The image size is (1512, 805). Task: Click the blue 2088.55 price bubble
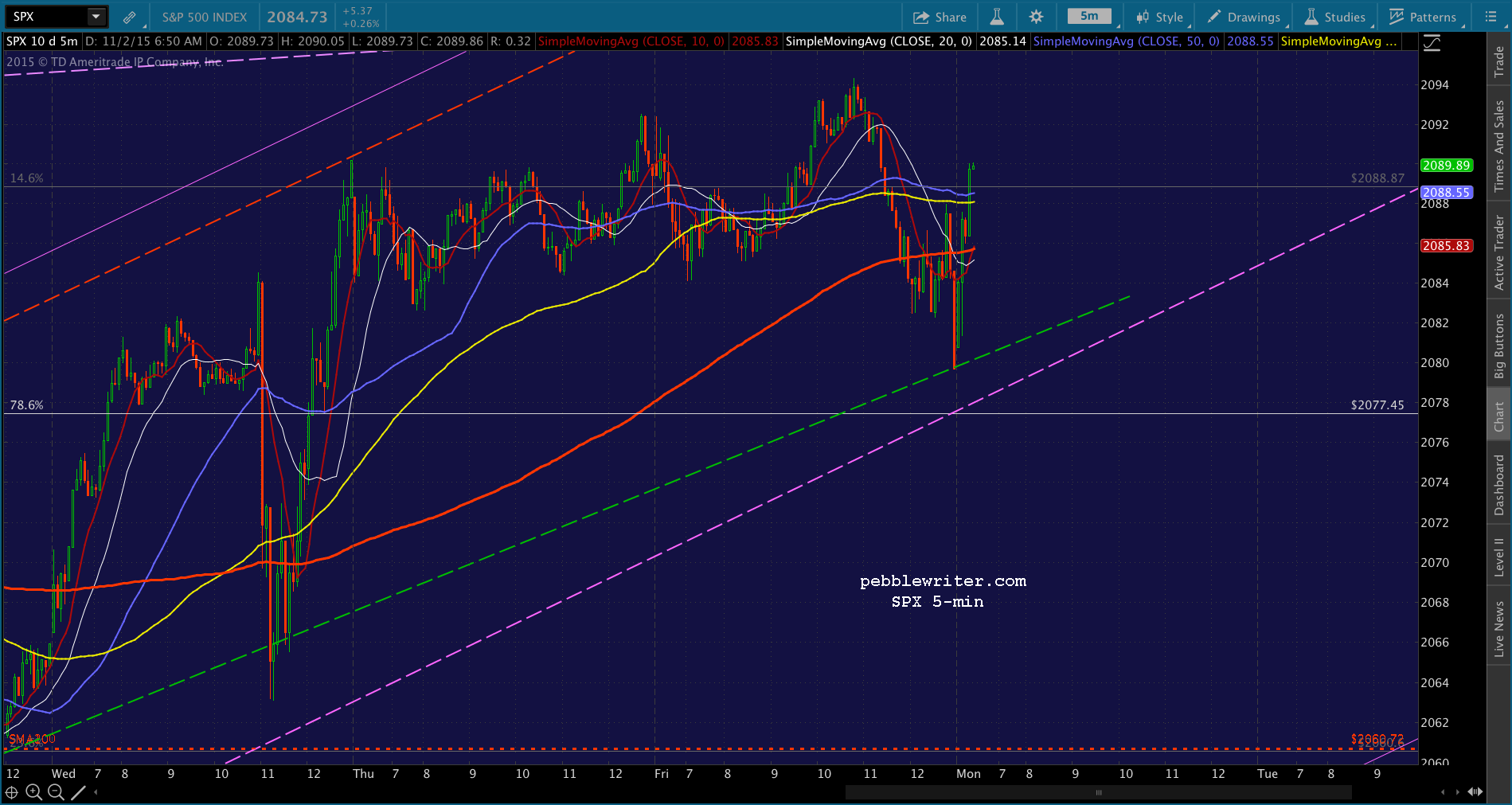pyautogui.click(x=1446, y=193)
